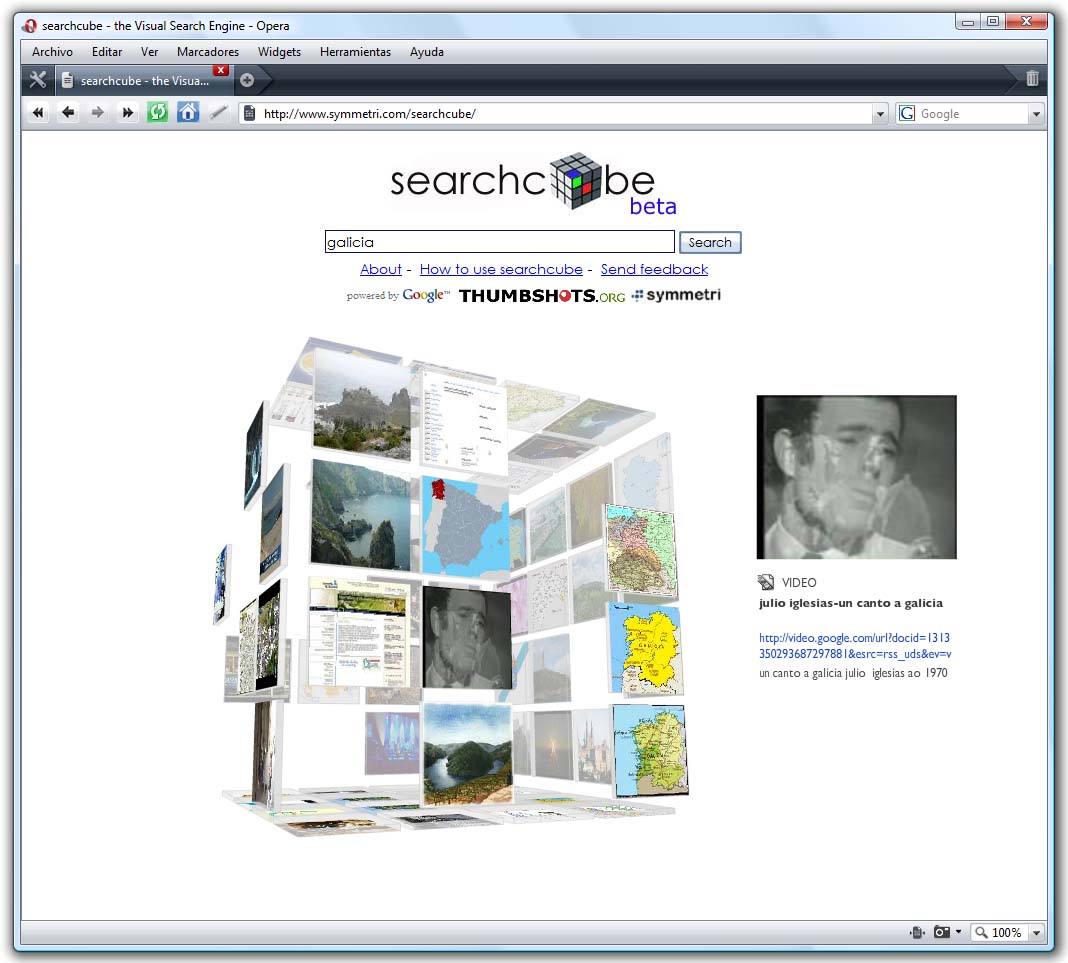Screen dimensions: 1068x963
Task: Click the wand pencil toolbar icon
Action: click(x=218, y=112)
